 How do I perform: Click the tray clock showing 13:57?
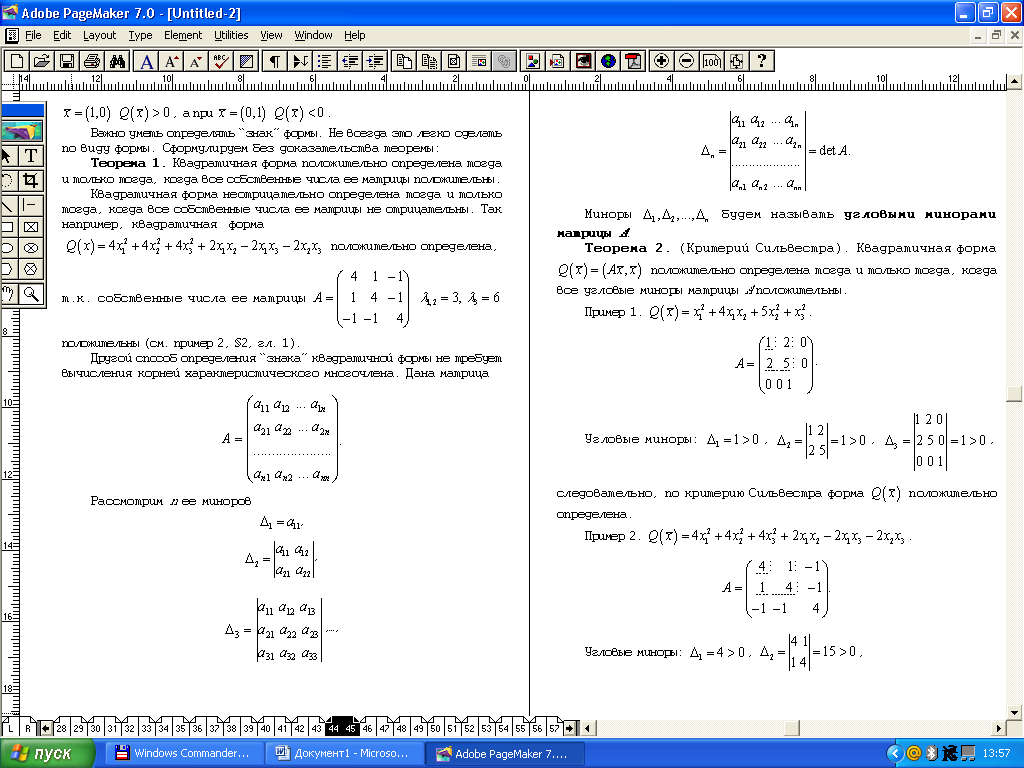tap(995, 754)
